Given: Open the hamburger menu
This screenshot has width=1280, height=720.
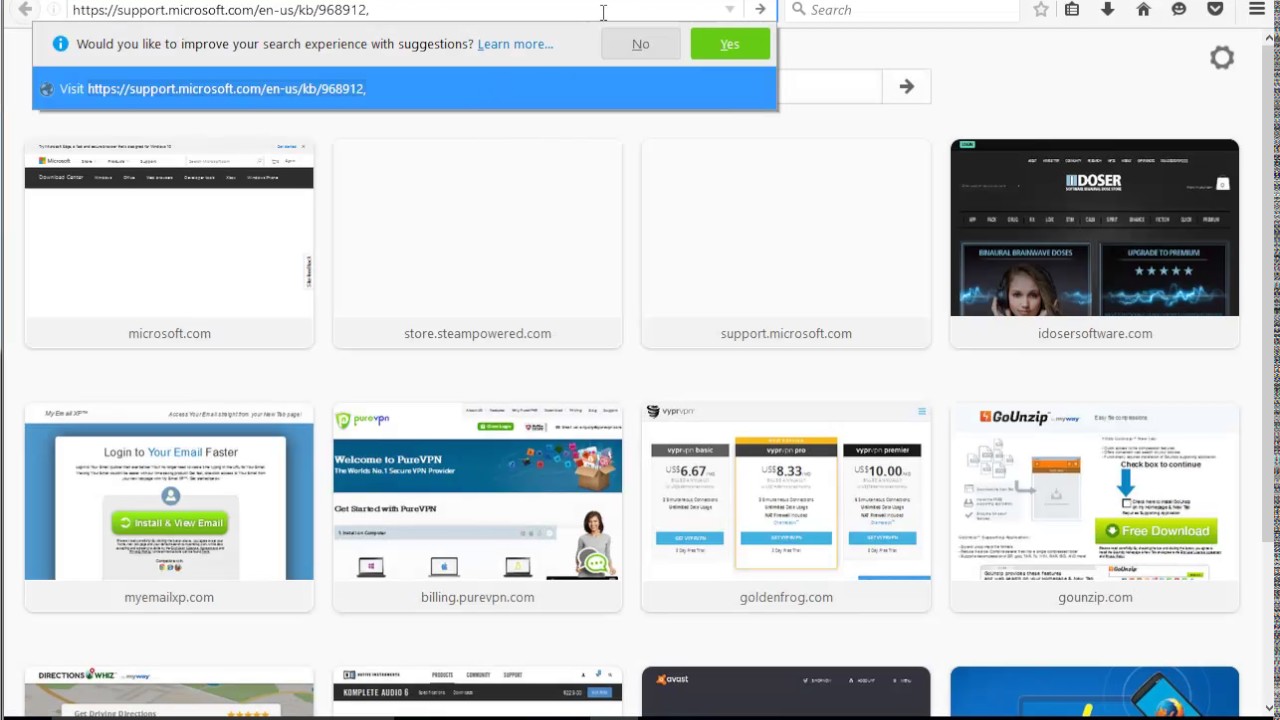Looking at the screenshot, I should tap(1257, 9).
